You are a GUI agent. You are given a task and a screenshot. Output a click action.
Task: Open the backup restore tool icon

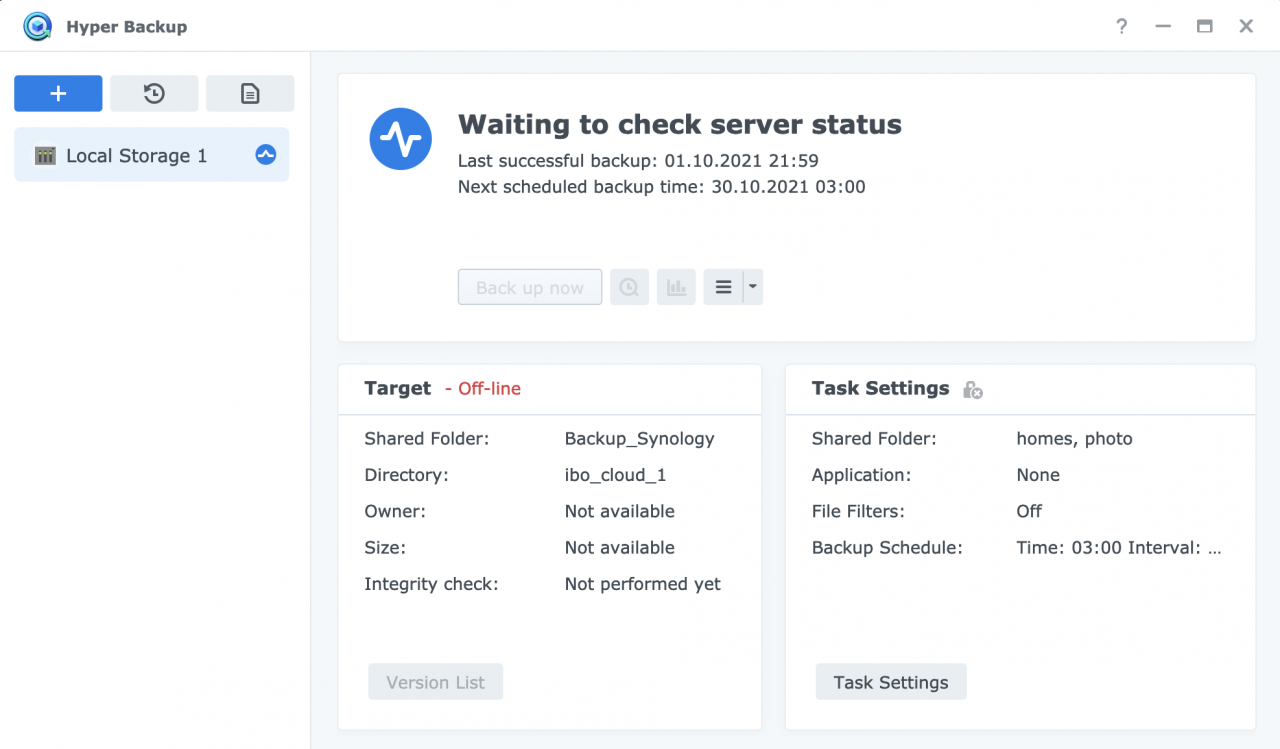pos(153,93)
